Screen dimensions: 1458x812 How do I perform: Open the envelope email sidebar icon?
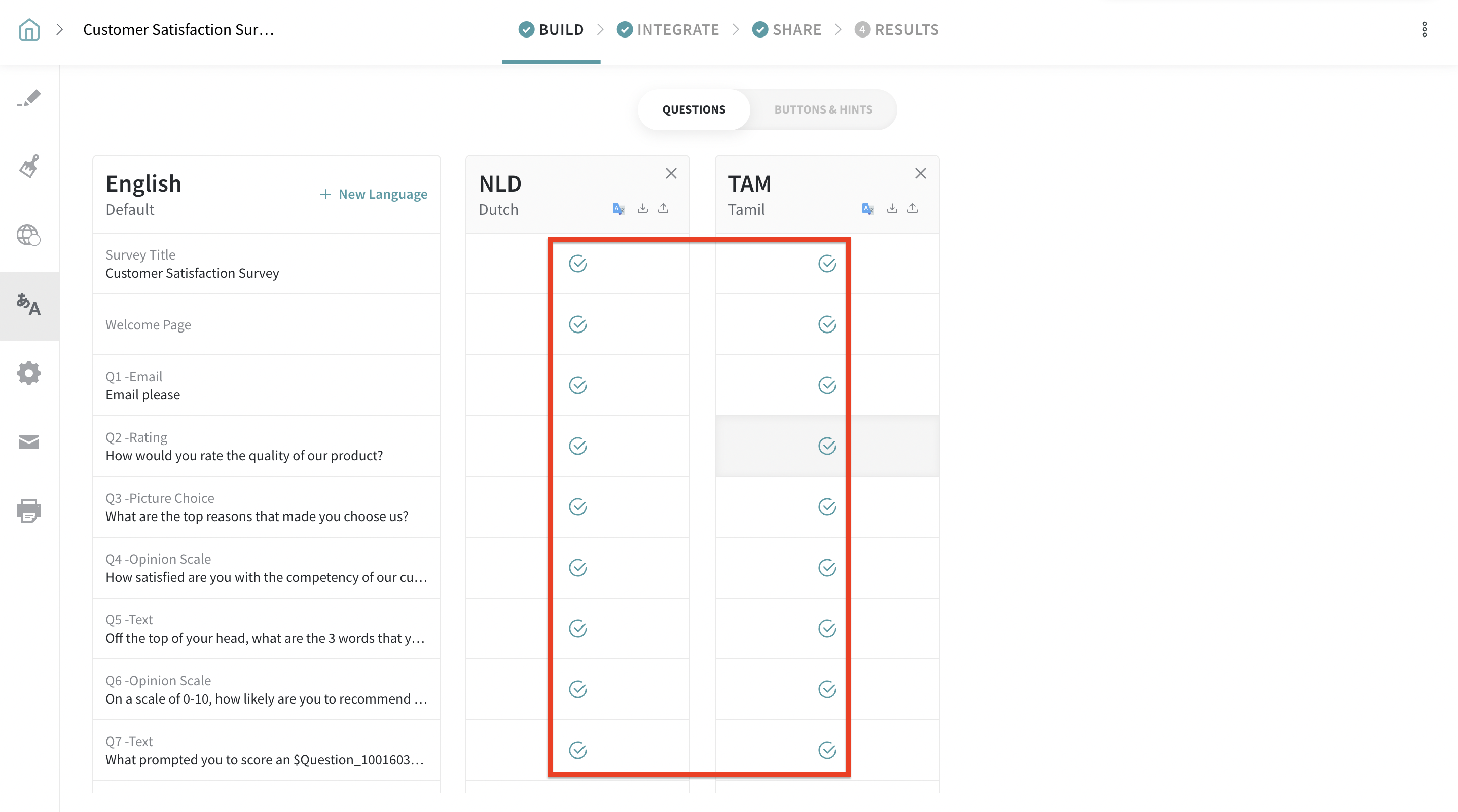[x=29, y=442]
